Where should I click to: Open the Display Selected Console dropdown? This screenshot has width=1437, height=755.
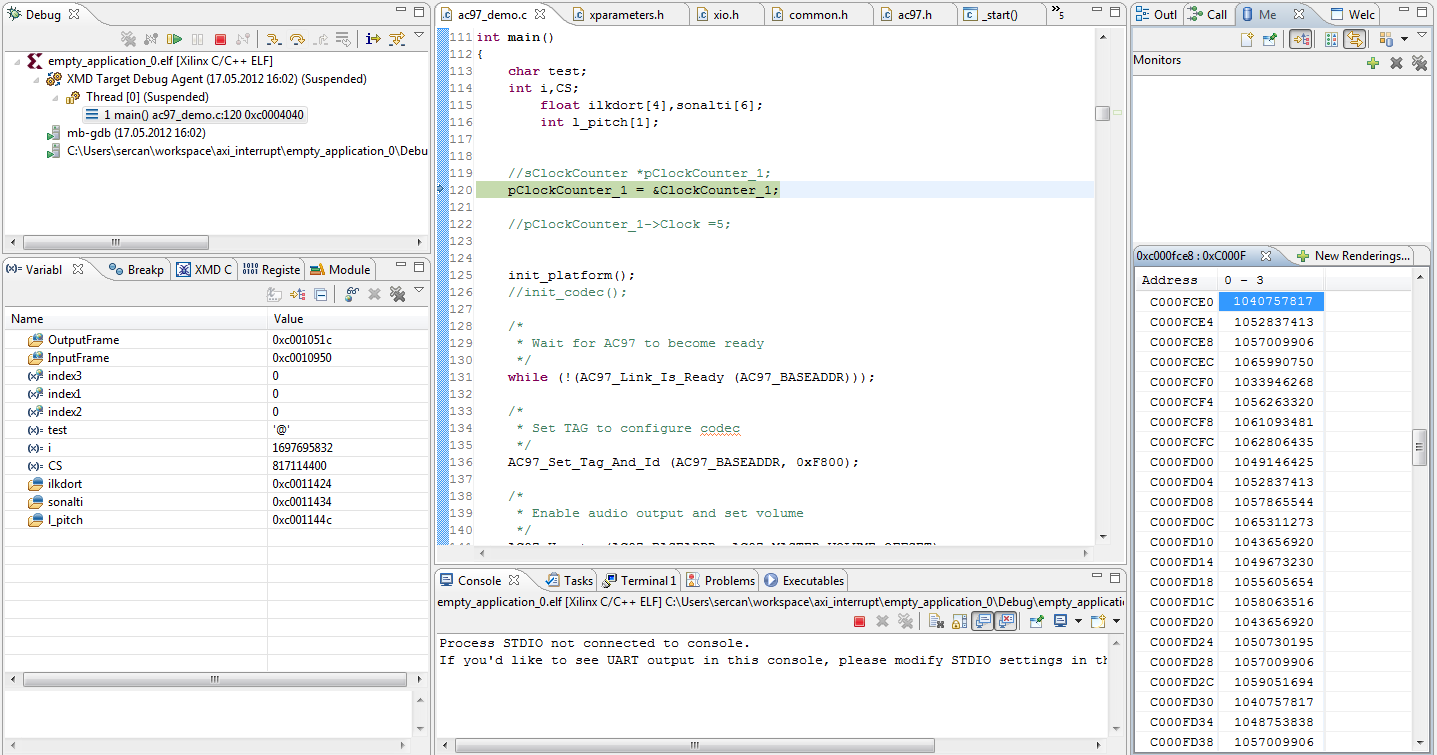[x=1078, y=621]
